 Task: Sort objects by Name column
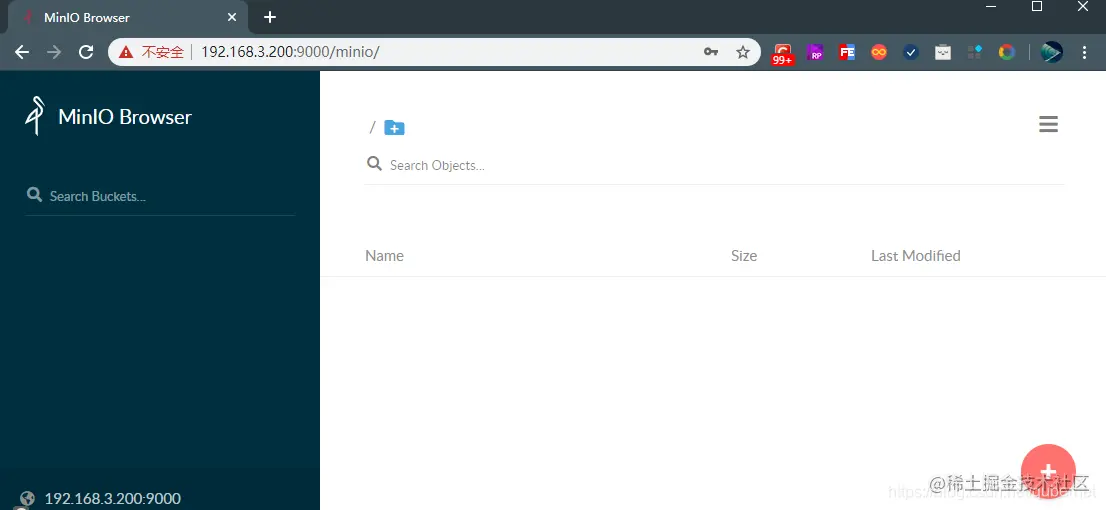tap(384, 255)
